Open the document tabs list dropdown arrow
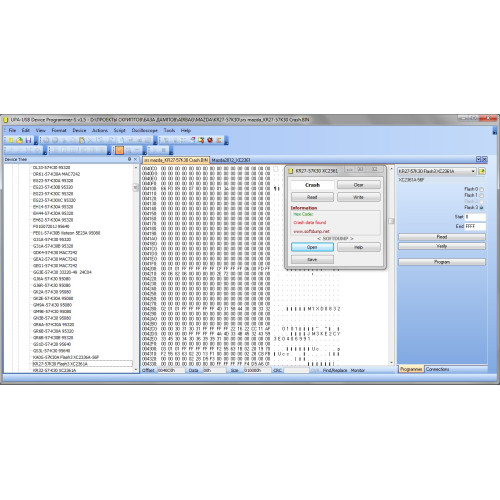Image resolution: width=500 pixels, height=500 pixels. click(478, 159)
